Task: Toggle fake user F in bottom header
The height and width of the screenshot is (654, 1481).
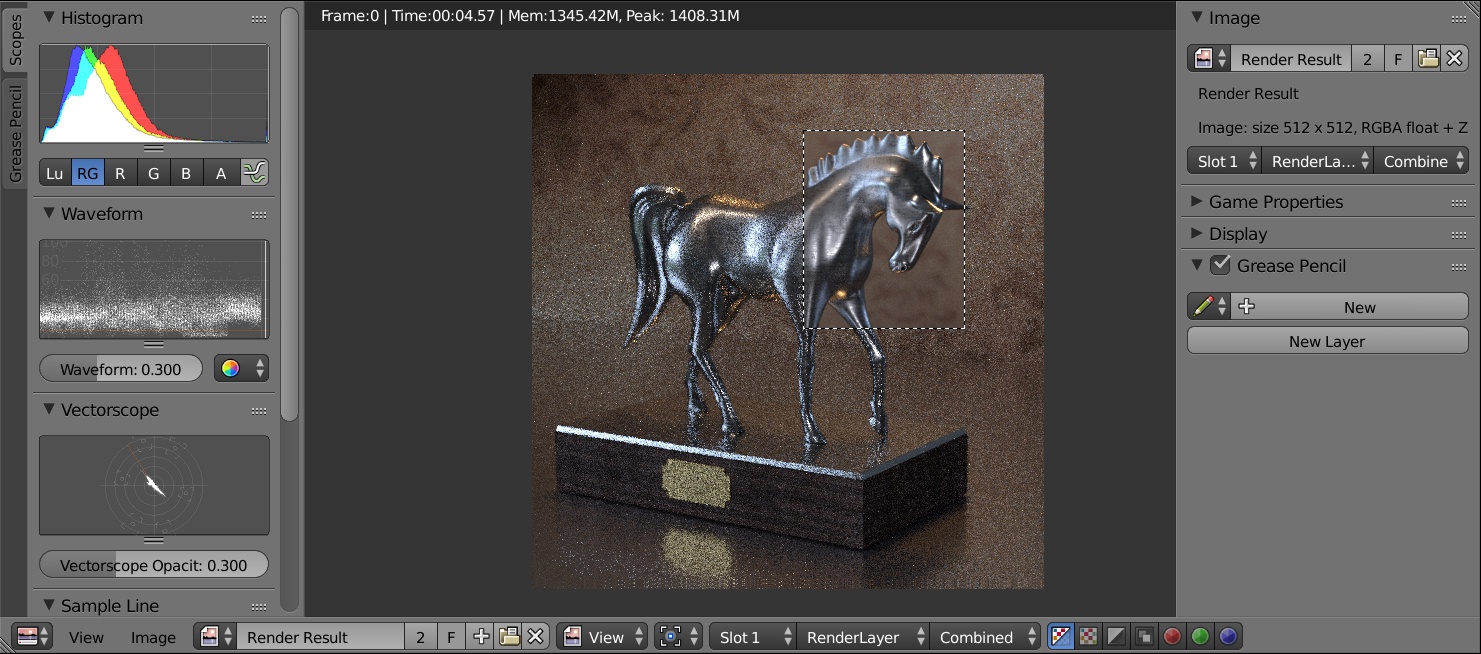Action: tap(451, 637)
